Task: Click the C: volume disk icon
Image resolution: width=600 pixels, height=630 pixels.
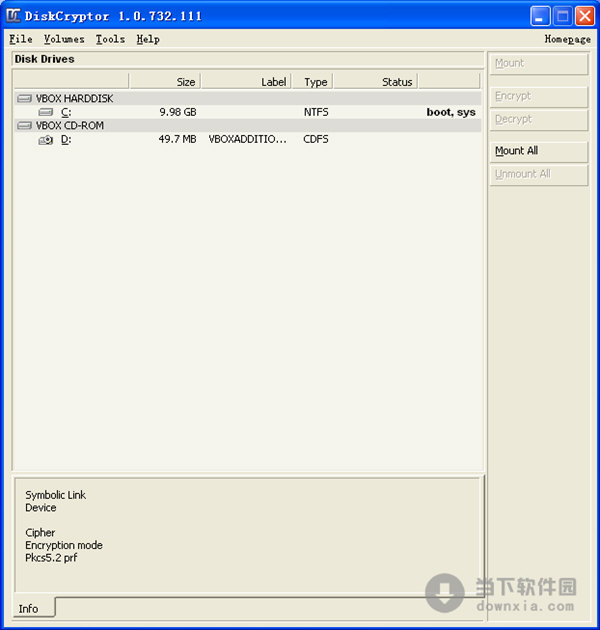Action: coord(45,113)
